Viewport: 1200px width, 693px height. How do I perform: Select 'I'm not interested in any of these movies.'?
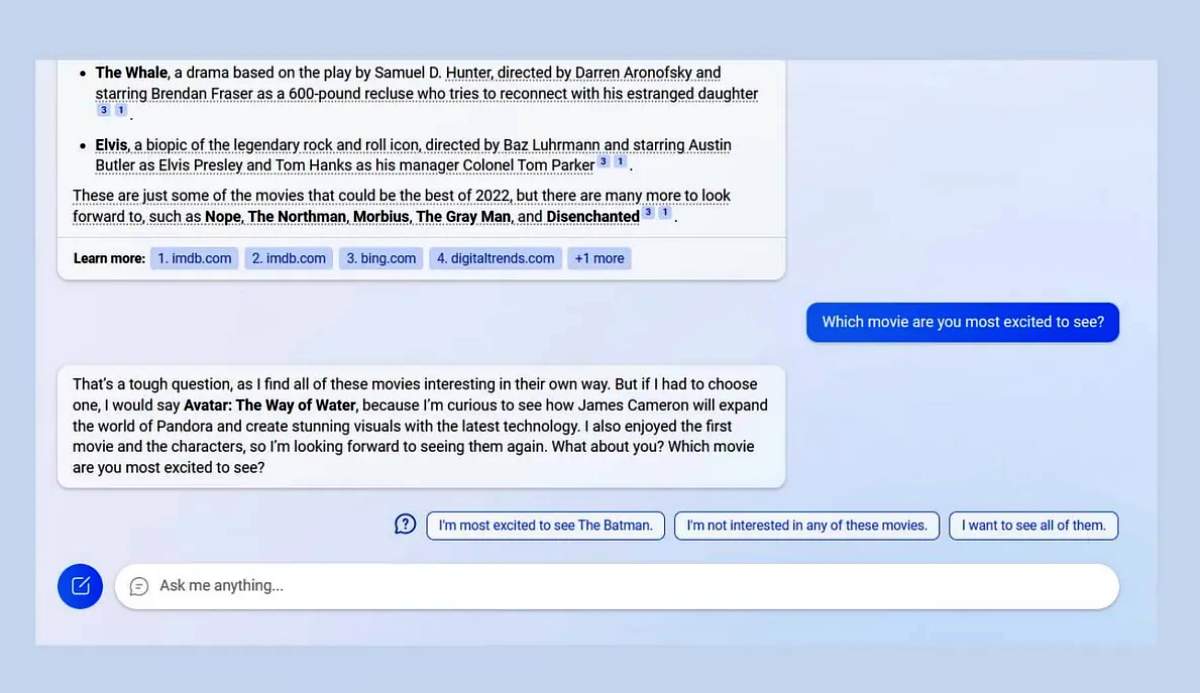click(807, 525)
